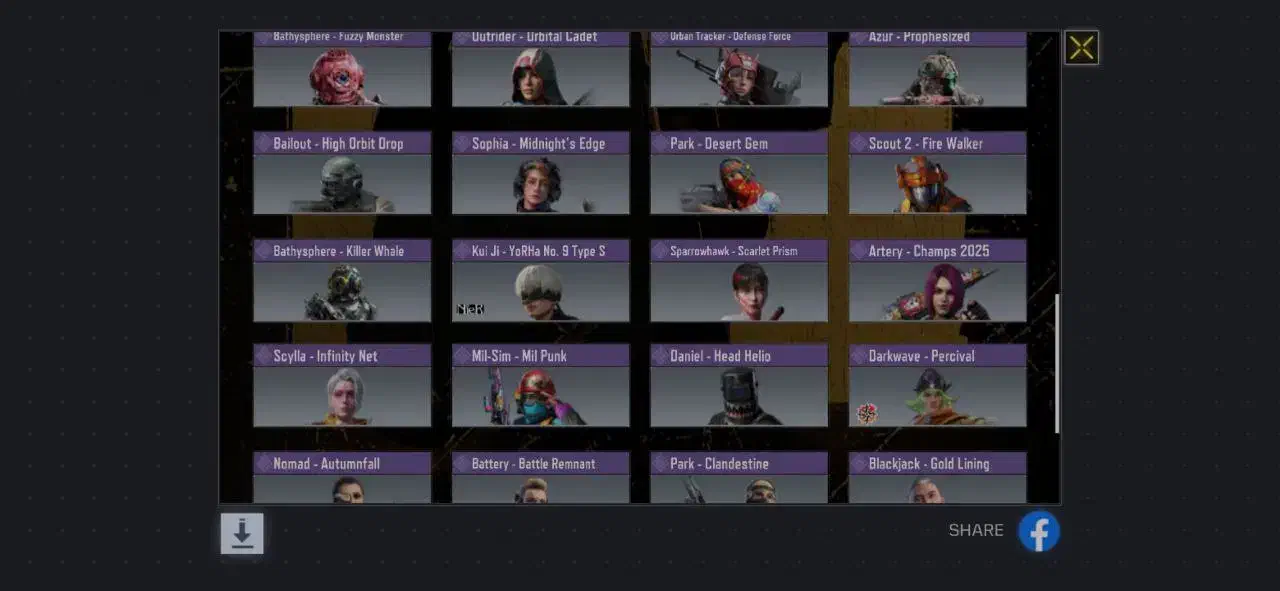Image resolution: width=1280 pixels, height=591 pixels.
Task: Click the download arrow icon
Action: [242, 533]
